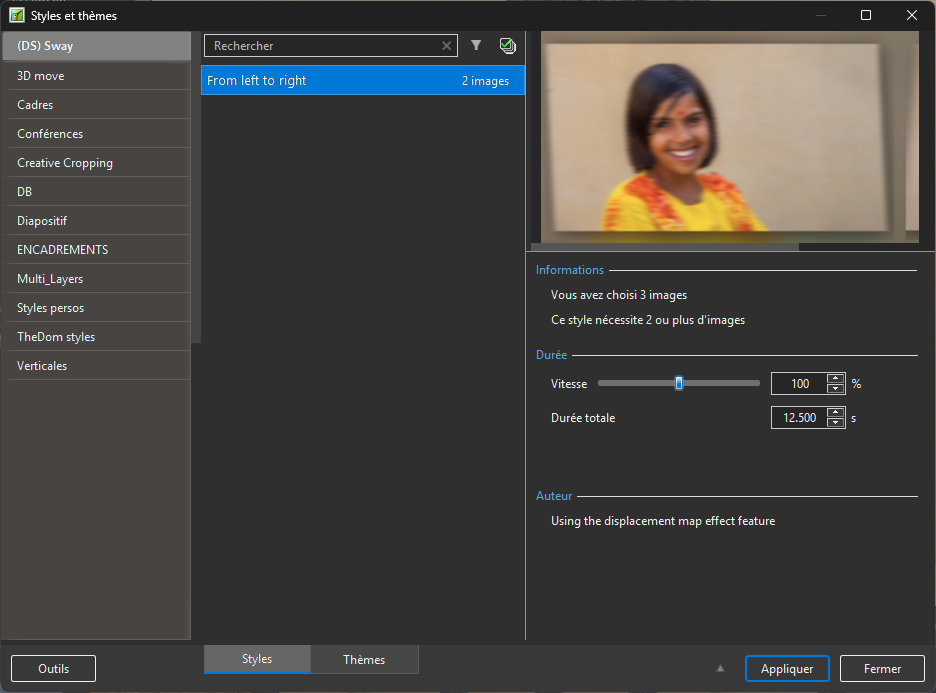This screenshot has height=693, width=936.
Task: Select the 3D move category
Action: click(95, 76)
